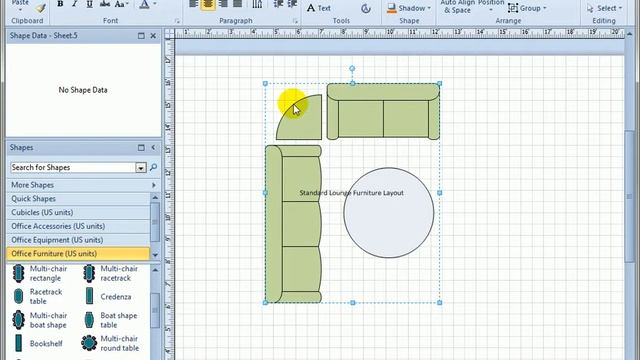Open the Paste dropdown arrow

tap(20, 9)
